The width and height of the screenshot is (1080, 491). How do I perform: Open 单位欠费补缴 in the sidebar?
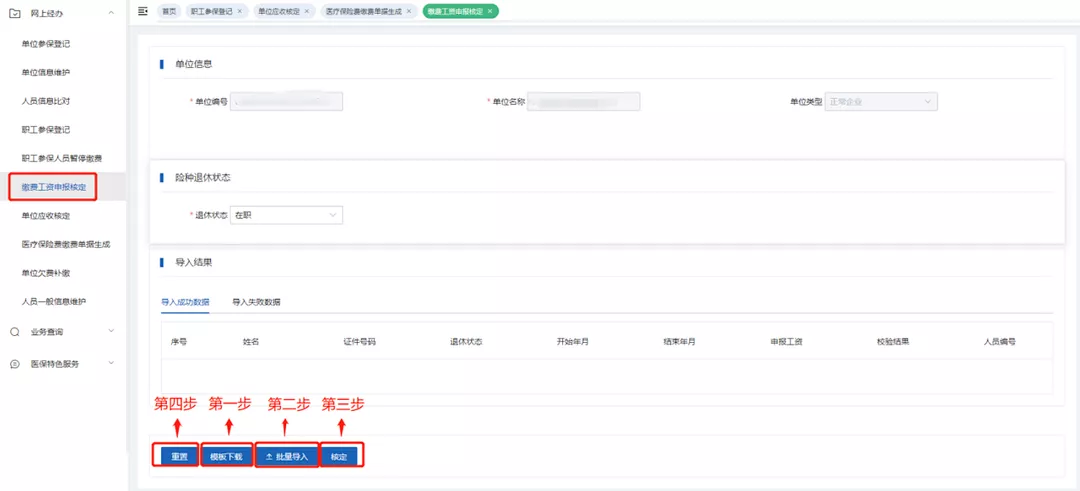pos(53,273)
